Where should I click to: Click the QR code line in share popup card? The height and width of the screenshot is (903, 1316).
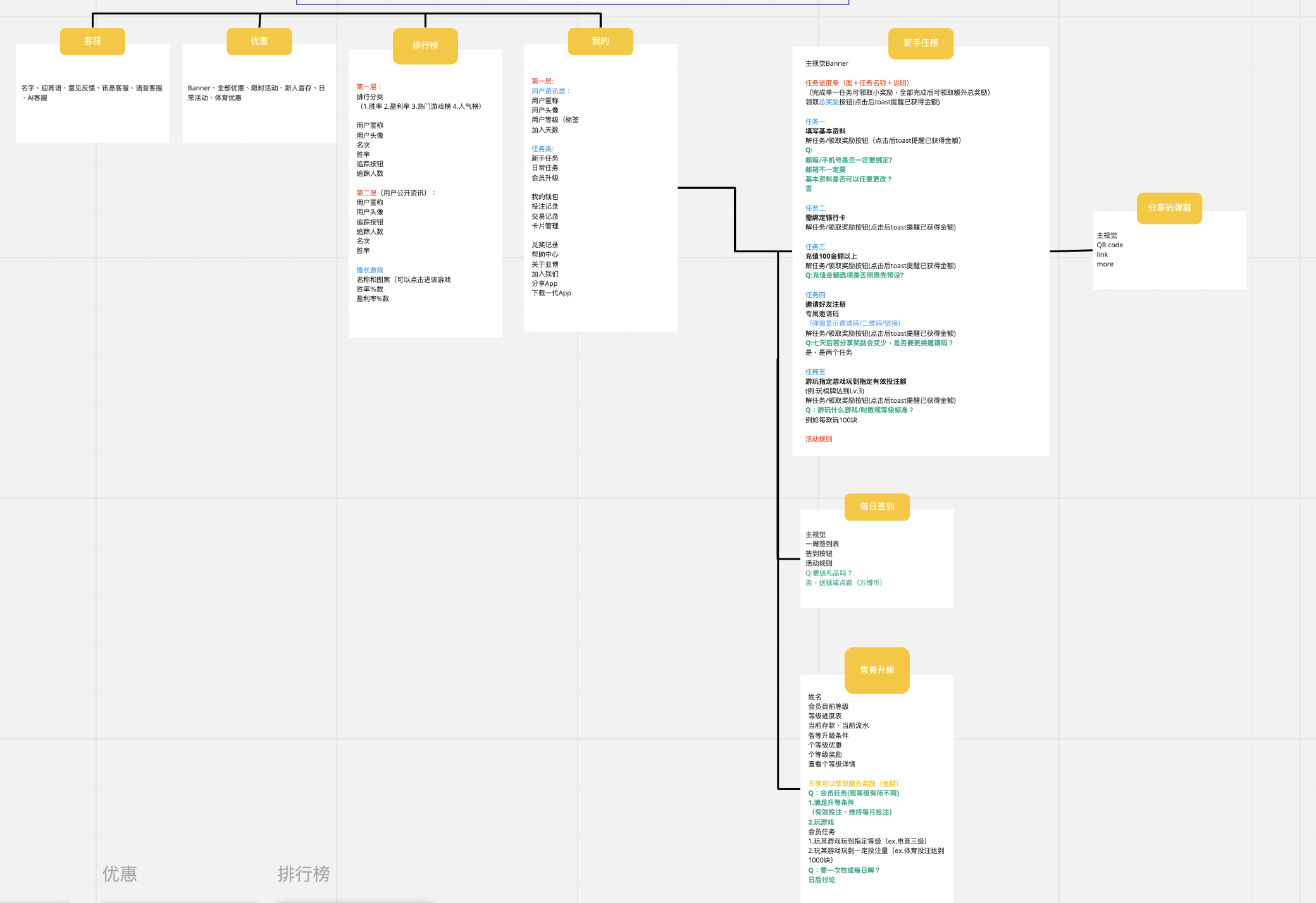[x=1110, y=245]
